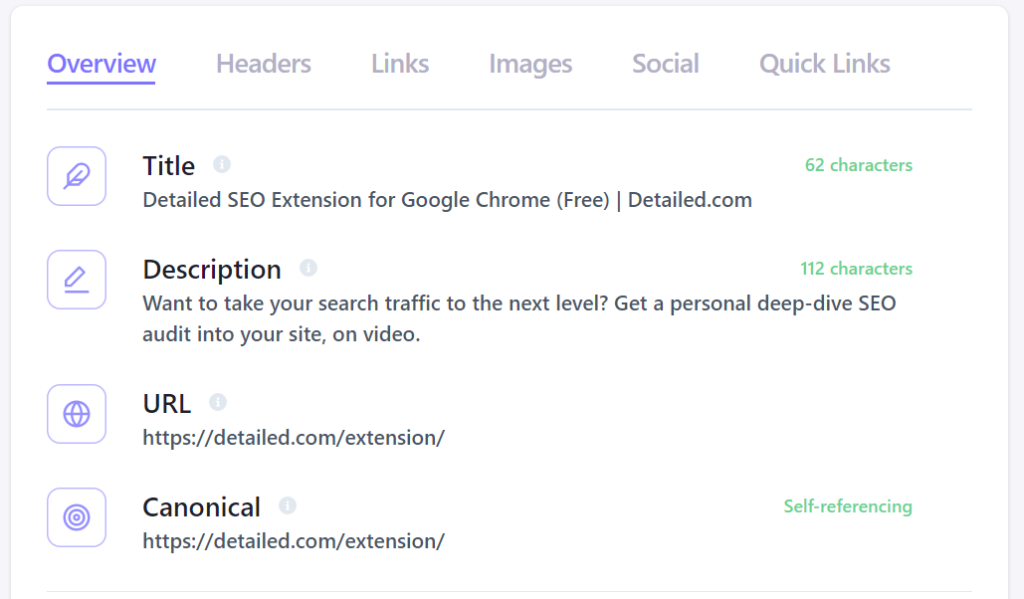The image size is (1024, 599).
Task: Click the target icon beside Canonical
Action: tap(76, 517)
